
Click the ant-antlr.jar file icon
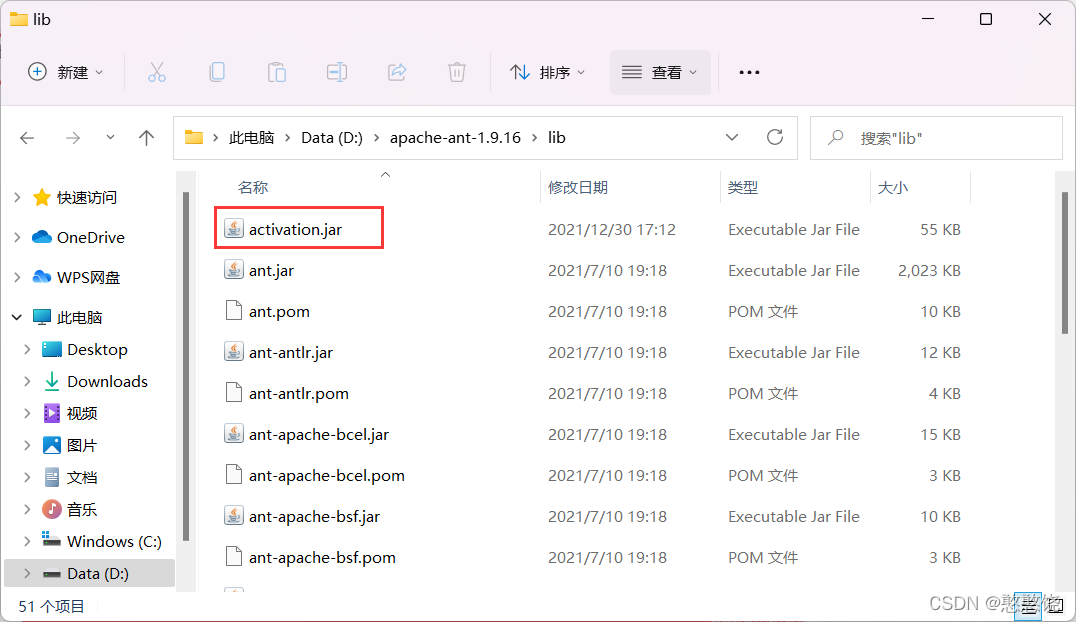(x=234, y=352)
